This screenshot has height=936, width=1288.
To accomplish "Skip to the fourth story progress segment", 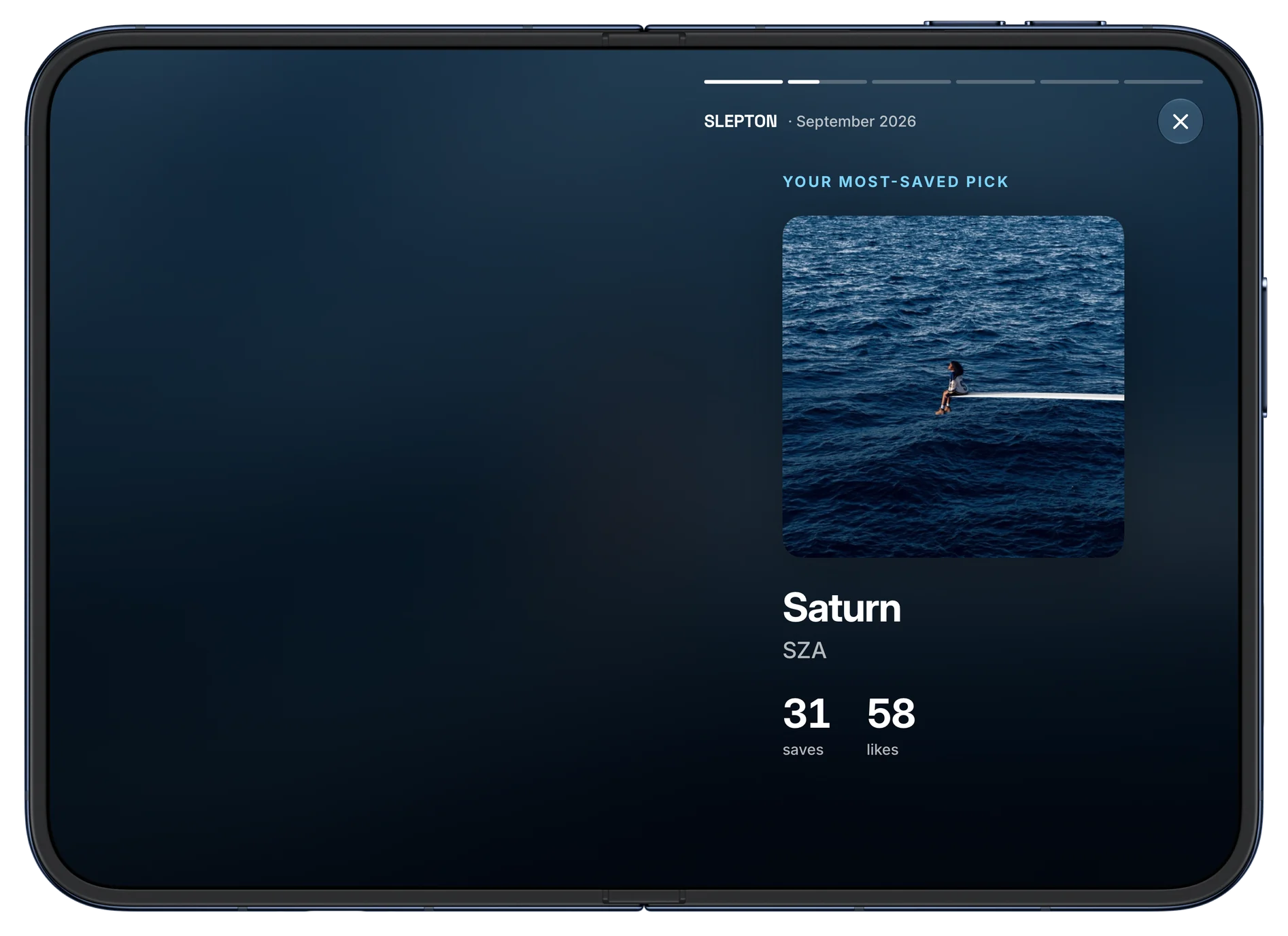I will click(996, 82).
